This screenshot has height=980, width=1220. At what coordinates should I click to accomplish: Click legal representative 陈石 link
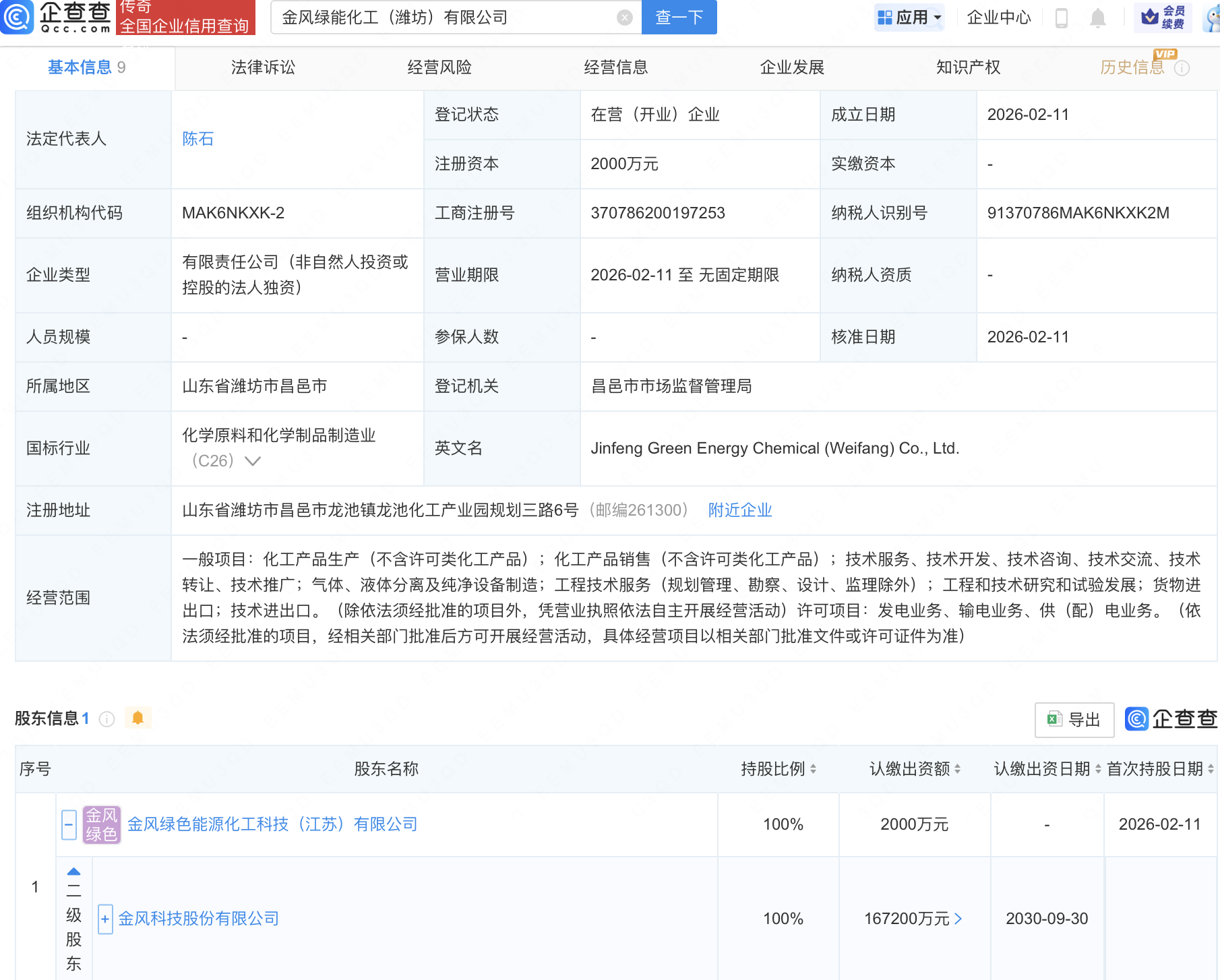(x=197, y=140)
